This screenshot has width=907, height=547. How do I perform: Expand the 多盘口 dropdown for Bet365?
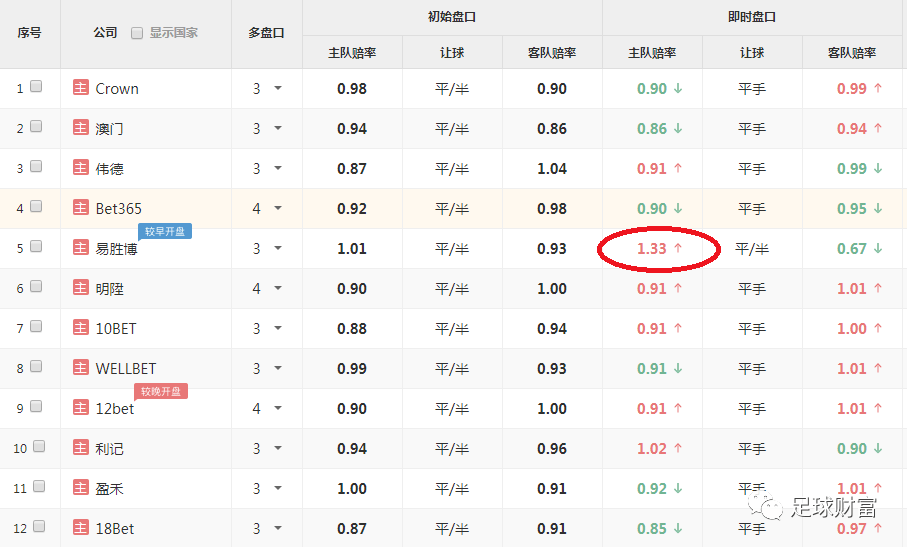(x=278, y=208)
